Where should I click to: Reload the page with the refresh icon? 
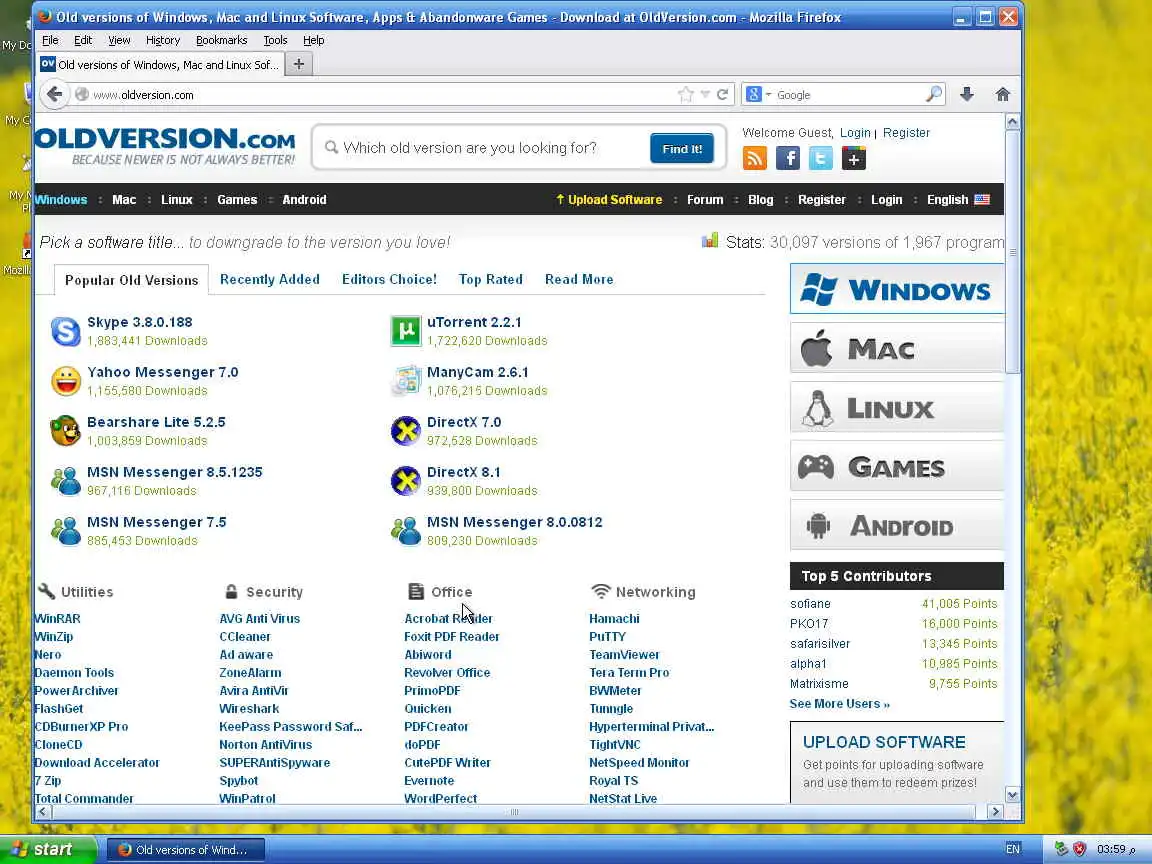(x=723, y=94)
